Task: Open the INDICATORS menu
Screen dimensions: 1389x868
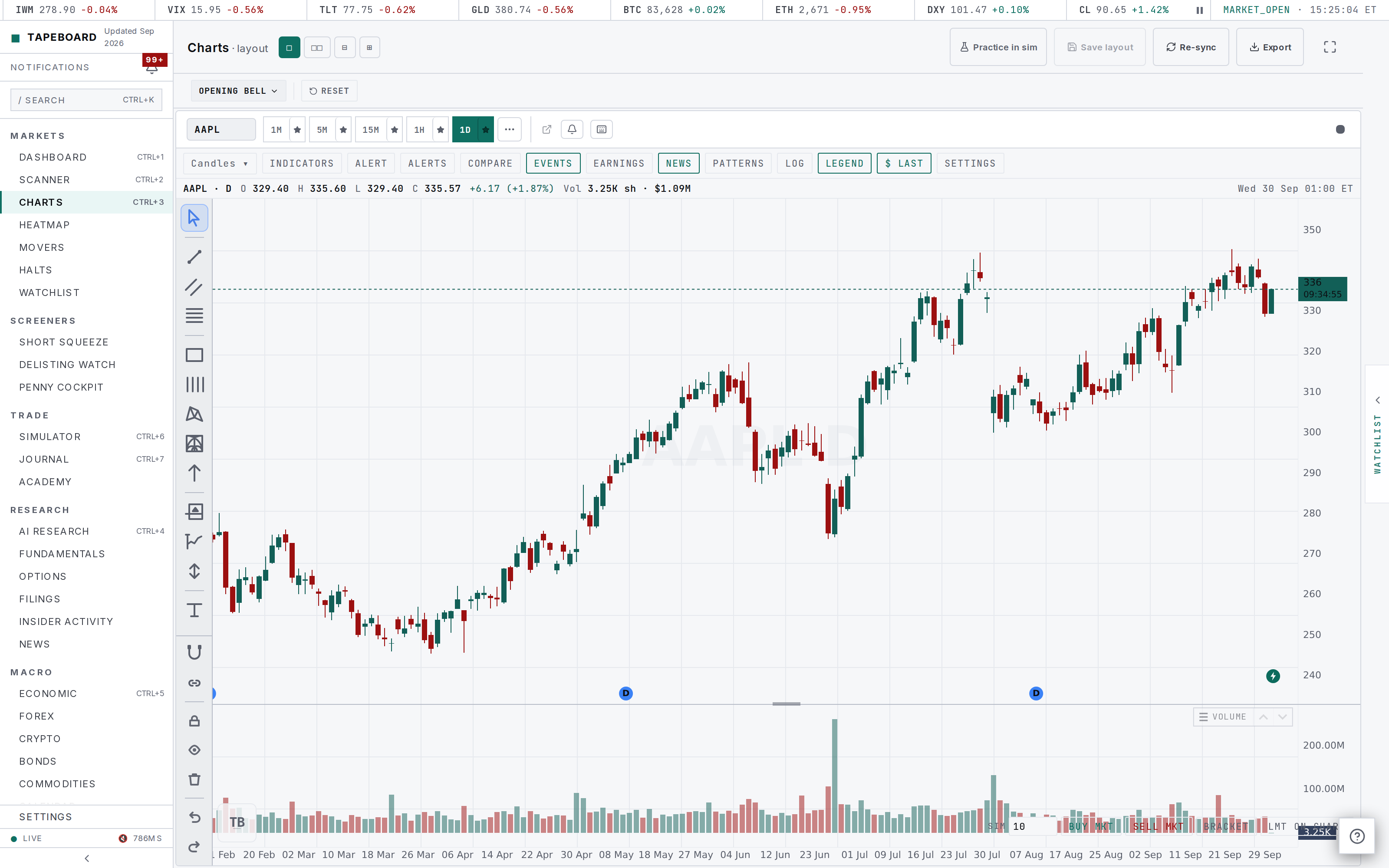Action: click(x=301, y=164)
